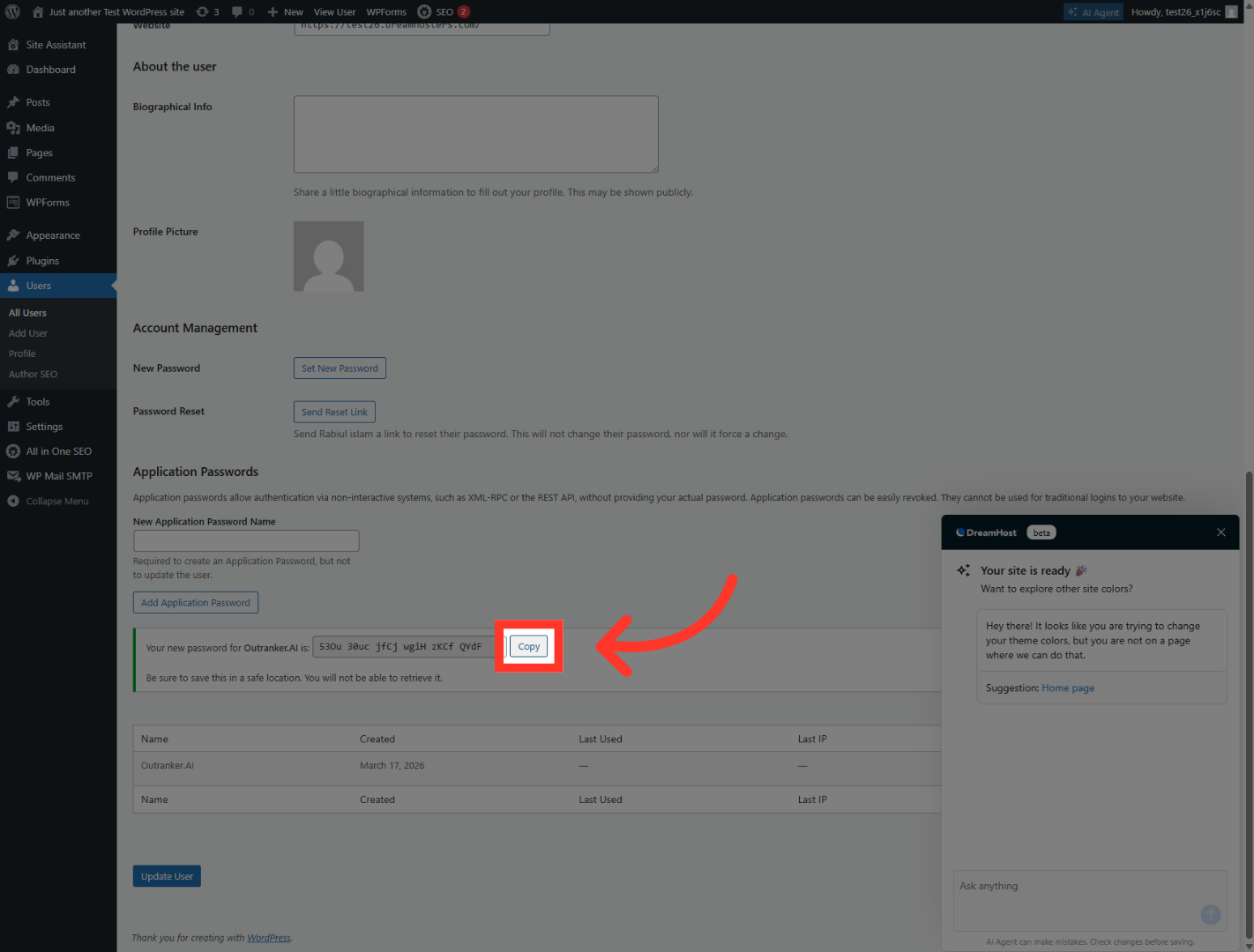Open the Author SEO submenu link

click(33, 374)
